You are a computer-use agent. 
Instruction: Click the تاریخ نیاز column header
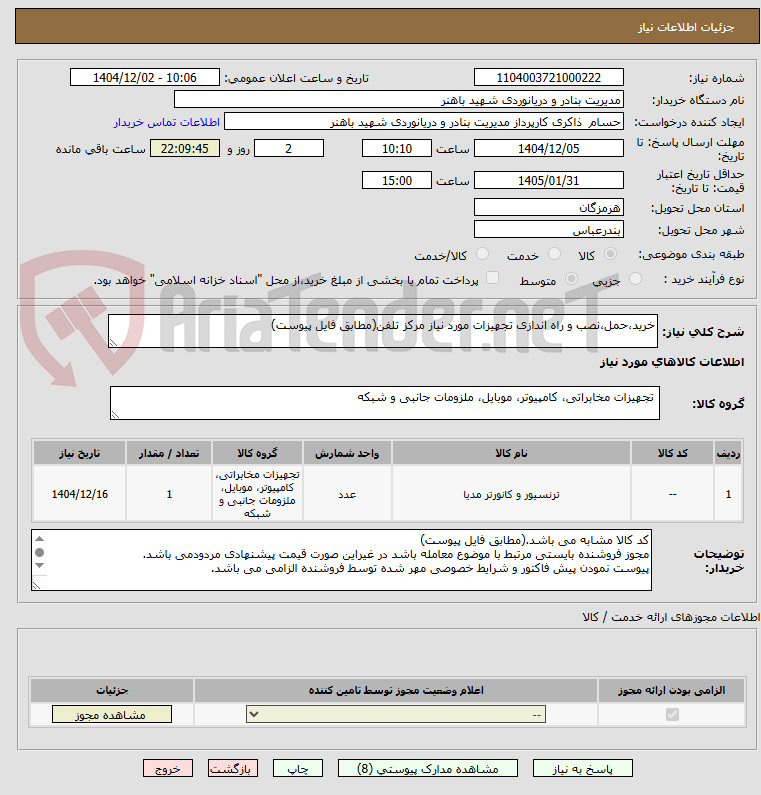tap(80, 453)
